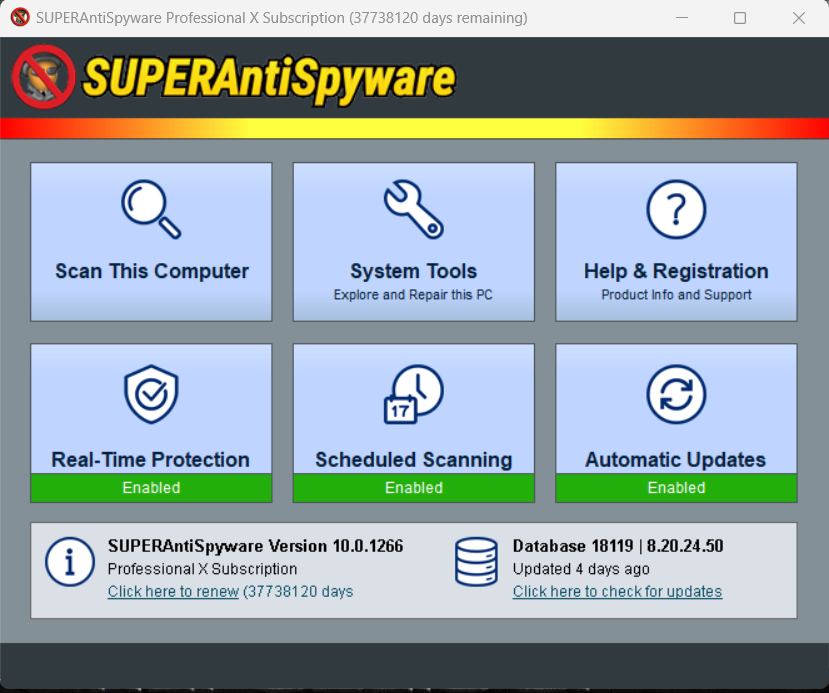
Task: Toggle Real-Time Protection Enabled status bar
Action: click(x=151, y=487)
